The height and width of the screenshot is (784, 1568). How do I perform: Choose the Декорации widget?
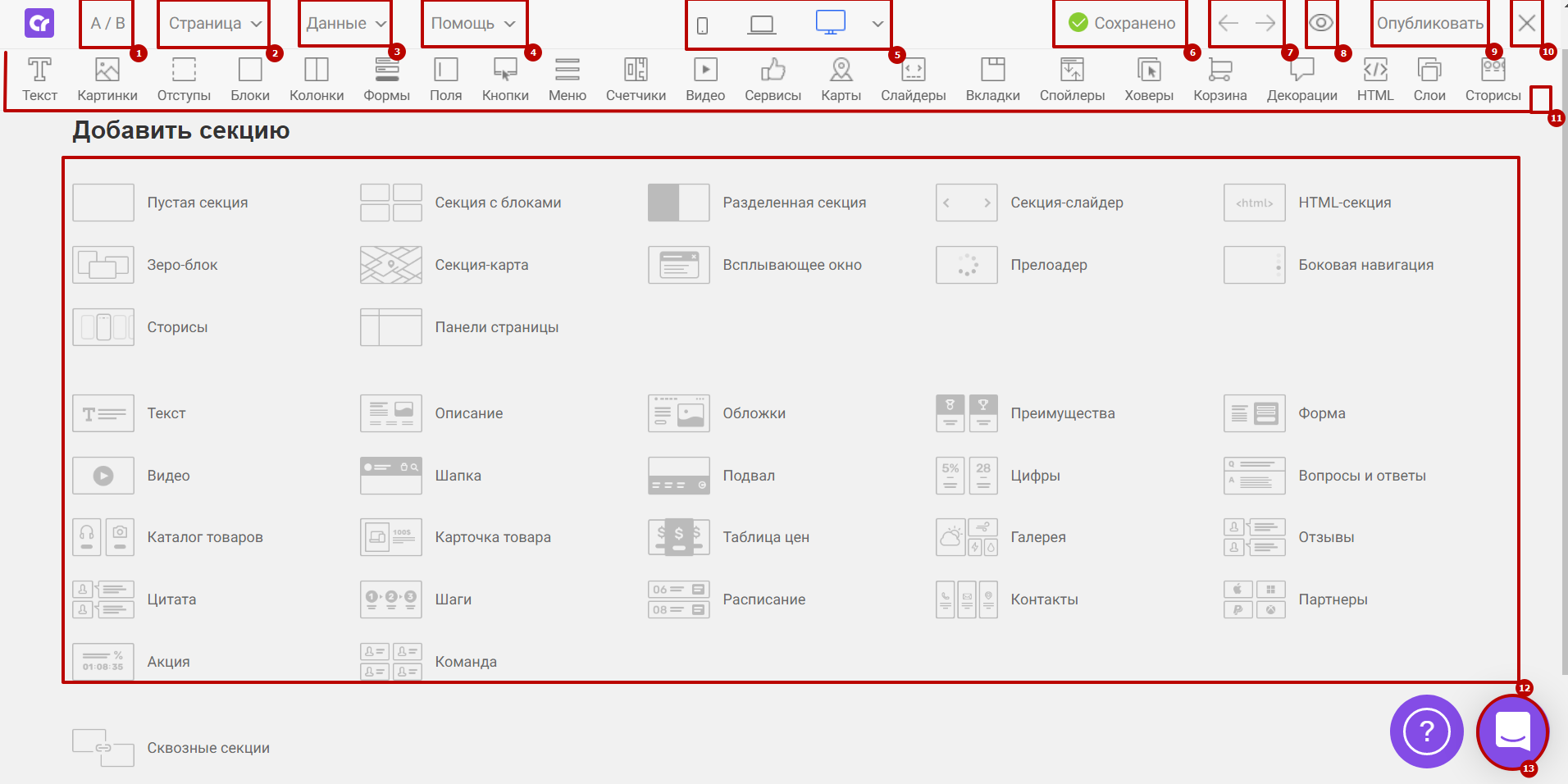(1302, 80)
